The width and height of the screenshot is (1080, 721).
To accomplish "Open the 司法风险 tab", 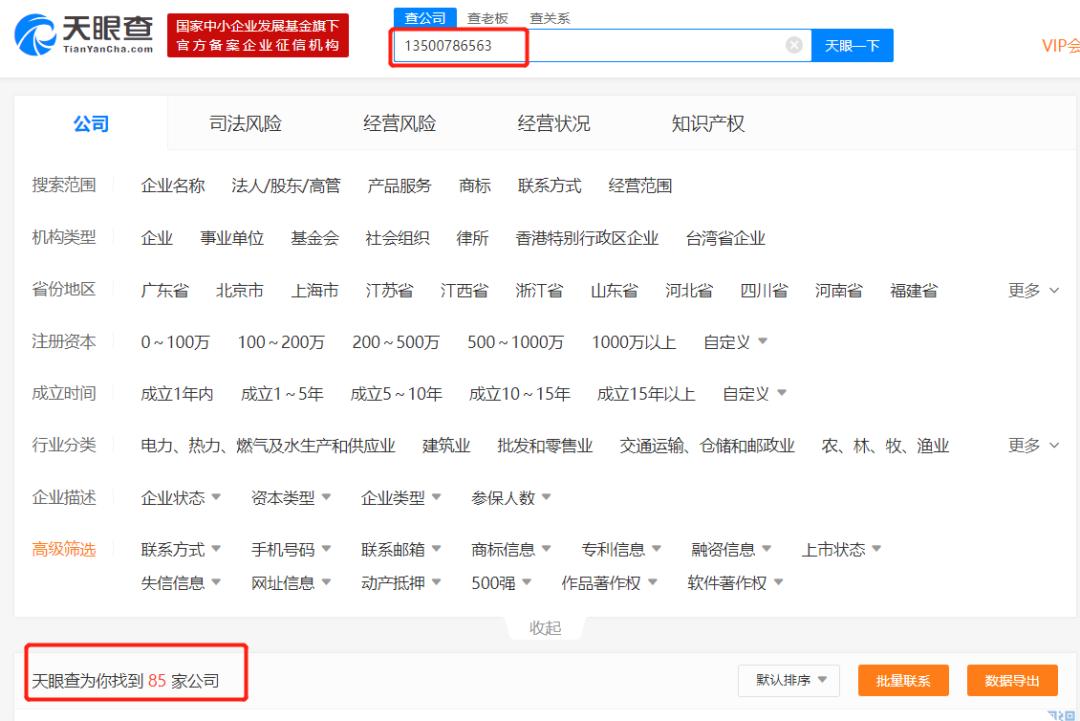I will 245,124.
